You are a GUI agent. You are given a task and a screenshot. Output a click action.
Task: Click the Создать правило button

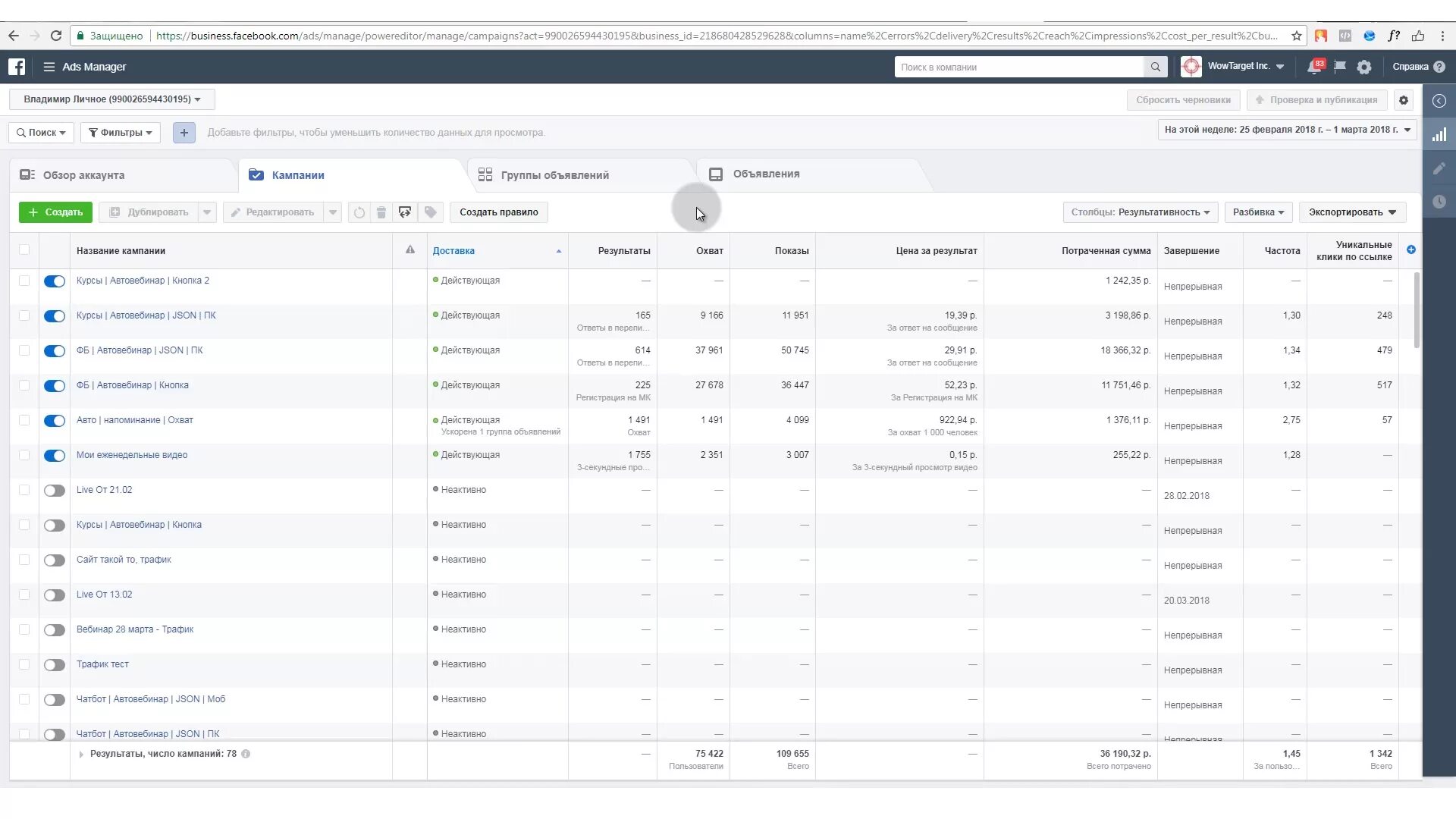[x=499, y=212]
